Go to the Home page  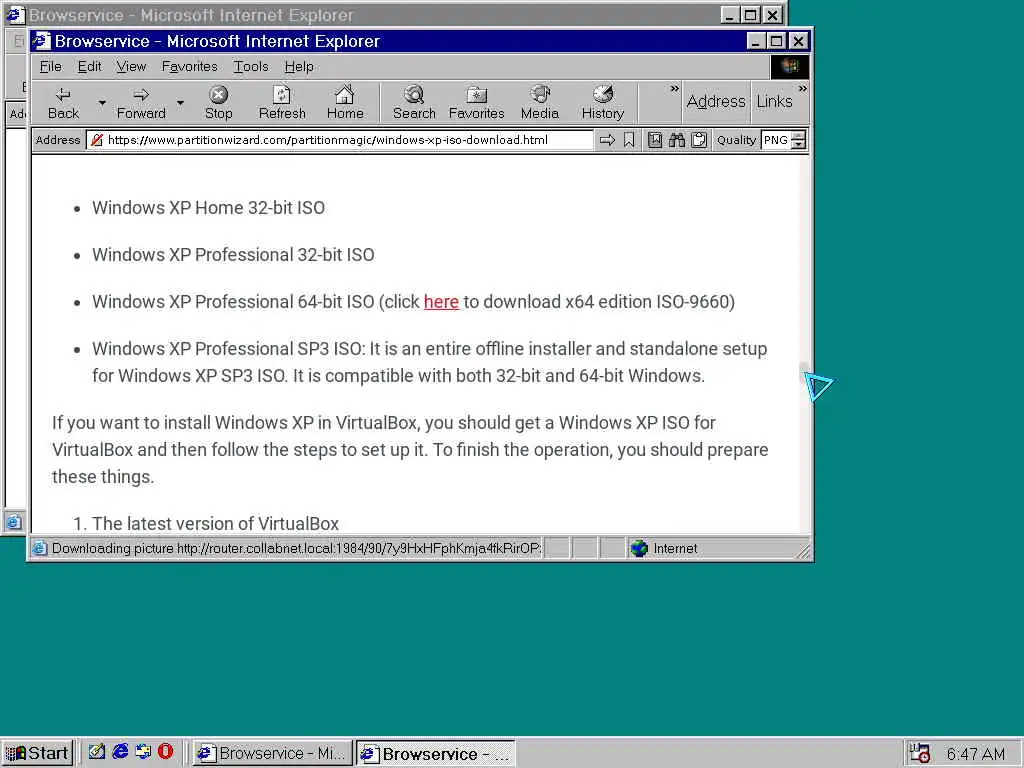(x=345, y=103)
